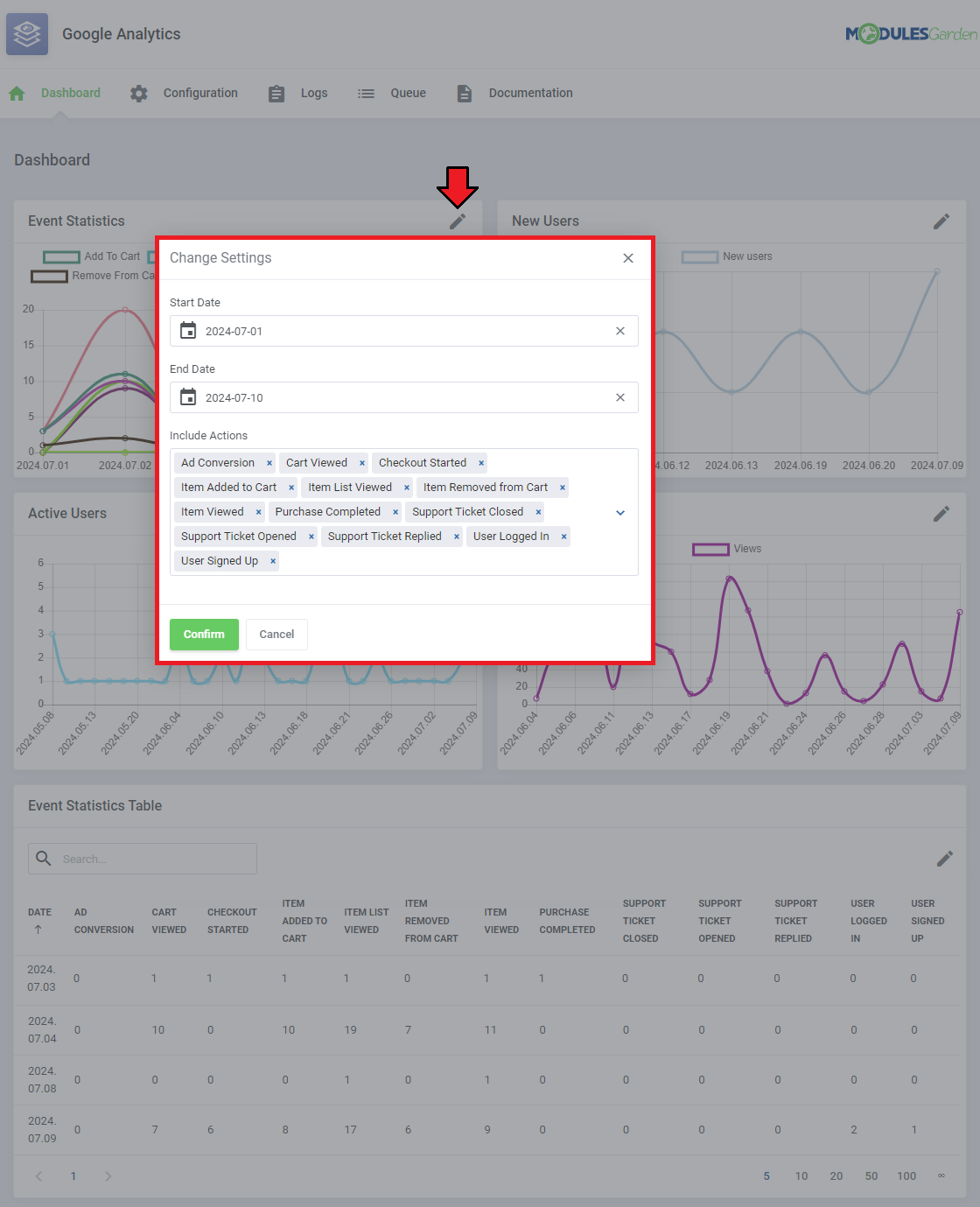Remove the Checkout Started tag
980x1207 pixels.
(x=481, y=463)
